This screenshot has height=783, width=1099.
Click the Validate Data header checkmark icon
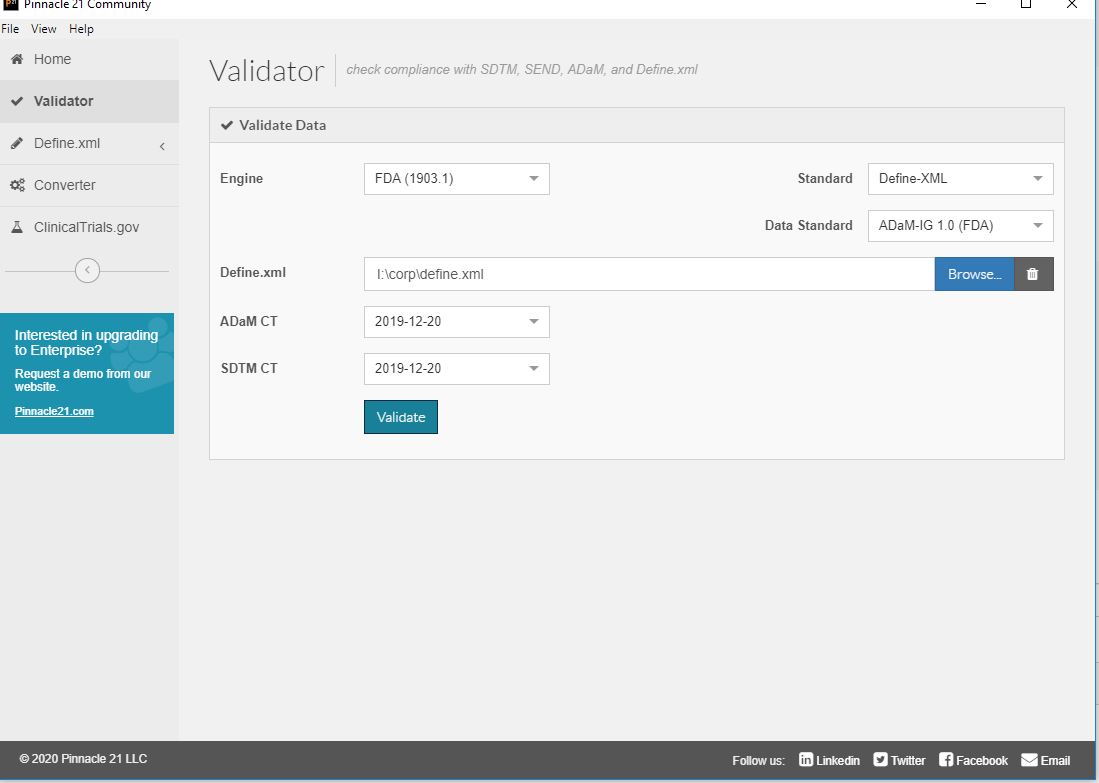[x=227, y=125]
